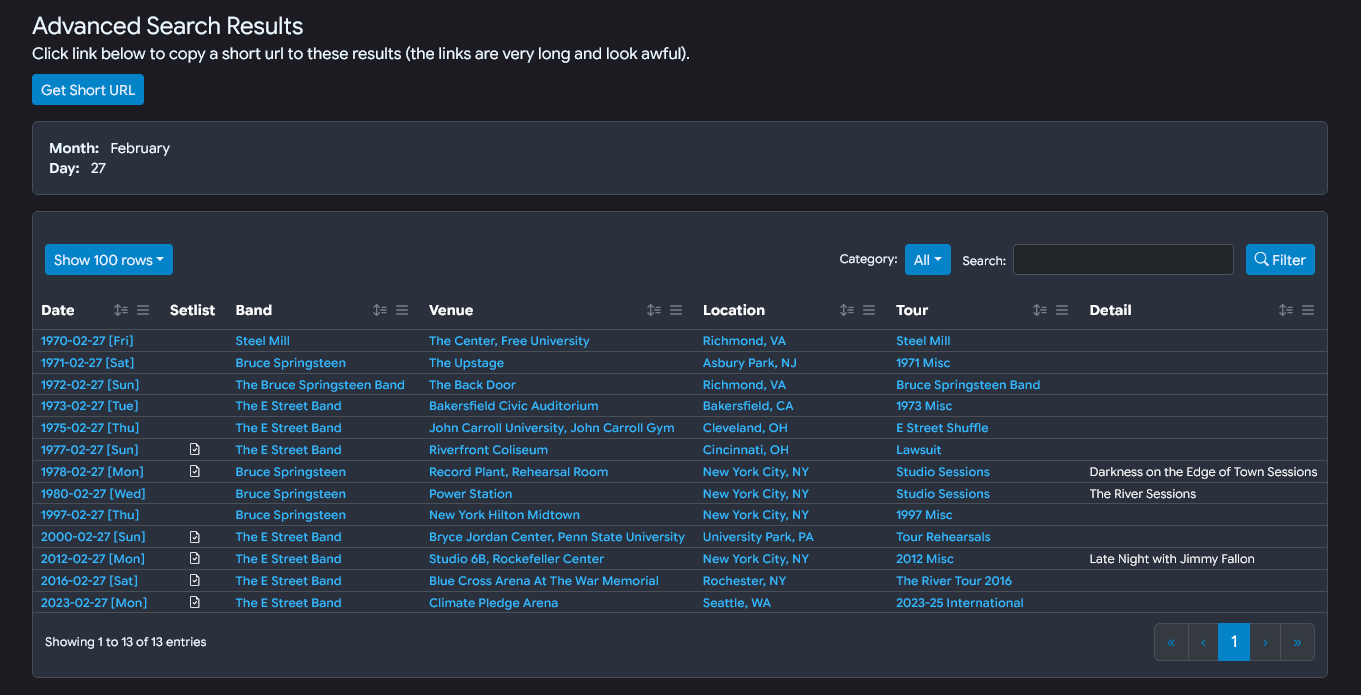Viewport: 1361px width, 695px height.
Task: Open the Band column menu icon
Action: (402, 310)
